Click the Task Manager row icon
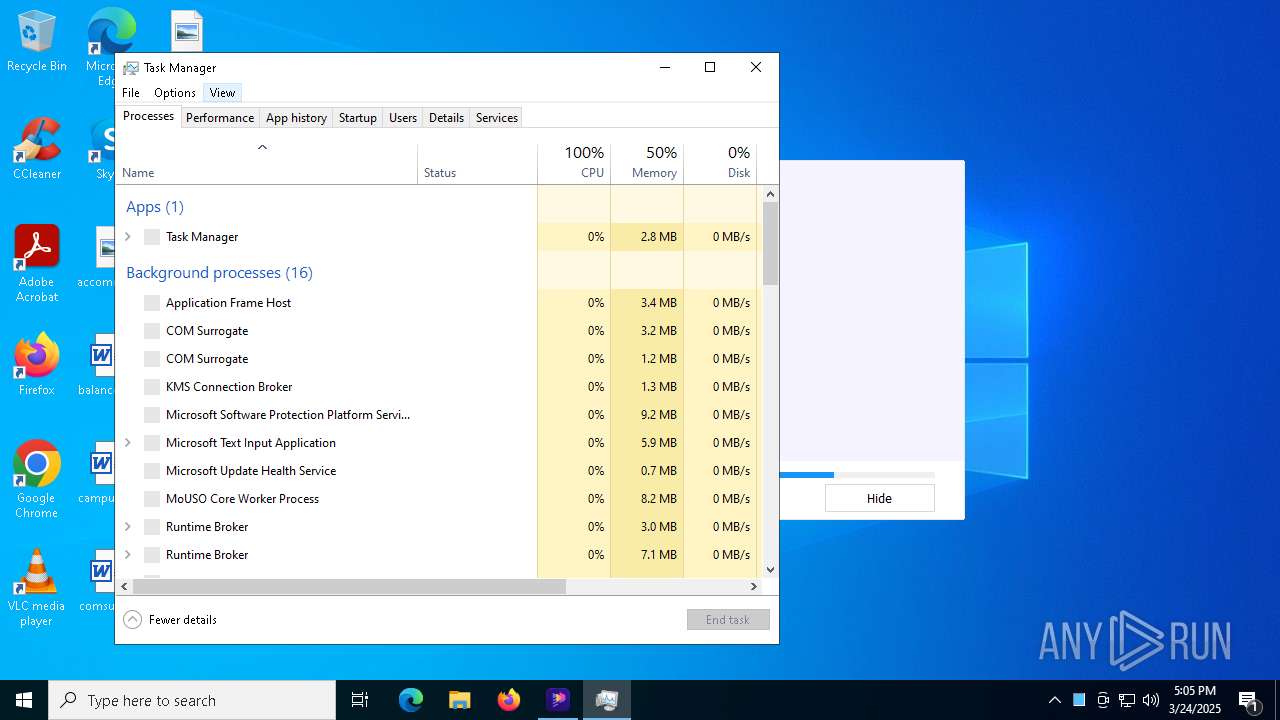Image resolution: width=1280 pixels, height=720 pixels. coord(152,237)
